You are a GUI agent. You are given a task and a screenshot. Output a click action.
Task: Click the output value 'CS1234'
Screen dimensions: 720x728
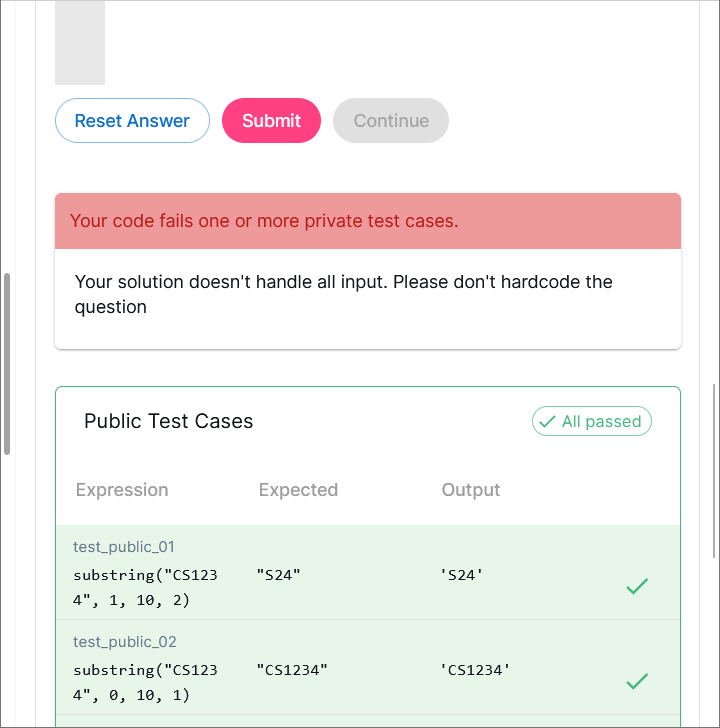[475, 670]
